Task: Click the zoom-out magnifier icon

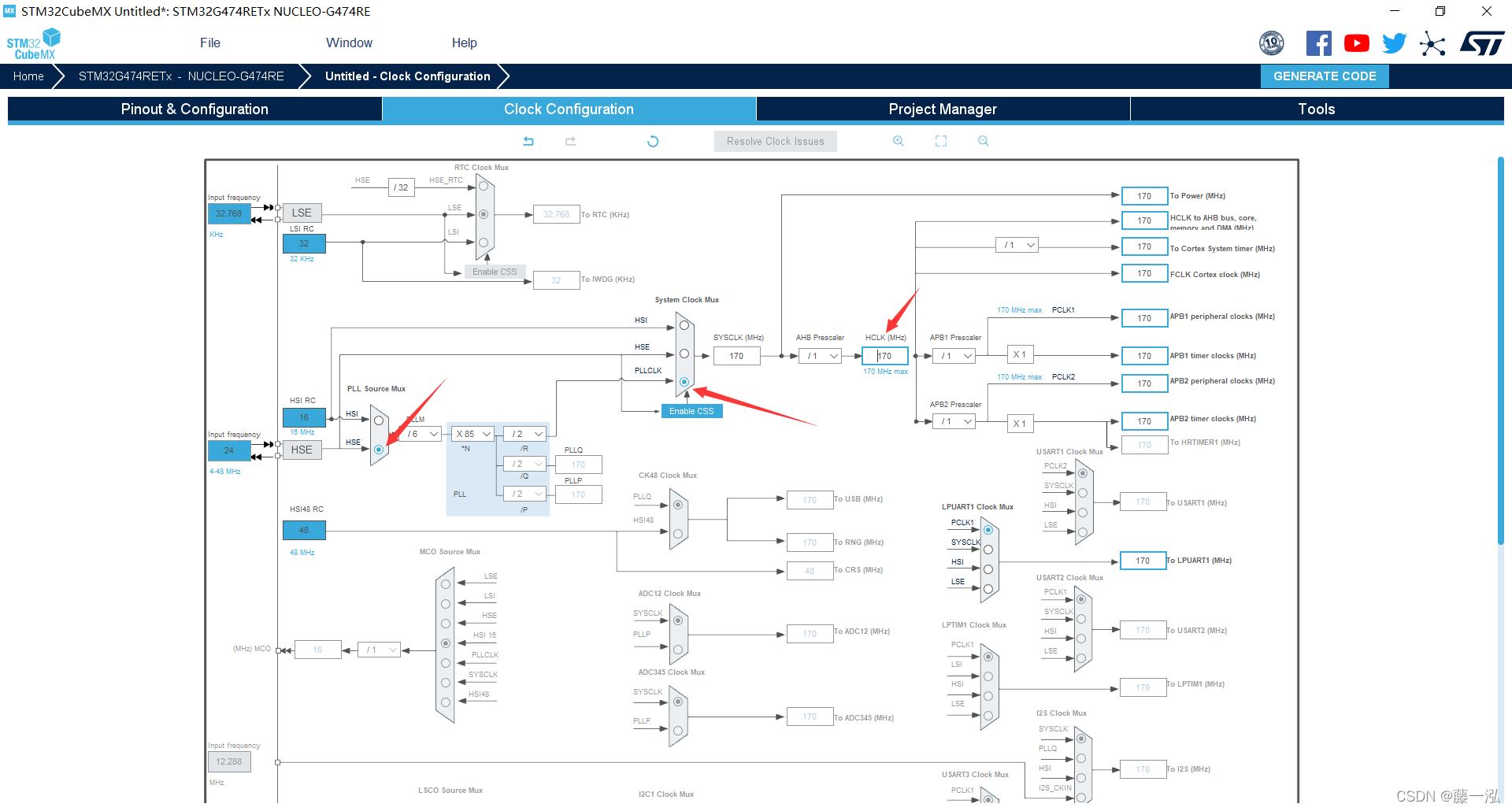Action: [x=984, y=141]
